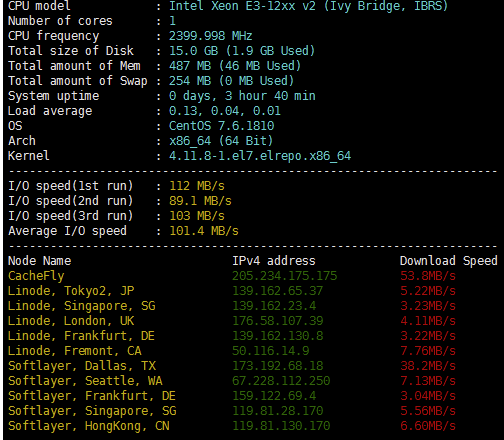The width and height of the screenshot is (504, 440).
Task: Click the Softlayer HongKong CN node name
Action: (x=89, y=426)
